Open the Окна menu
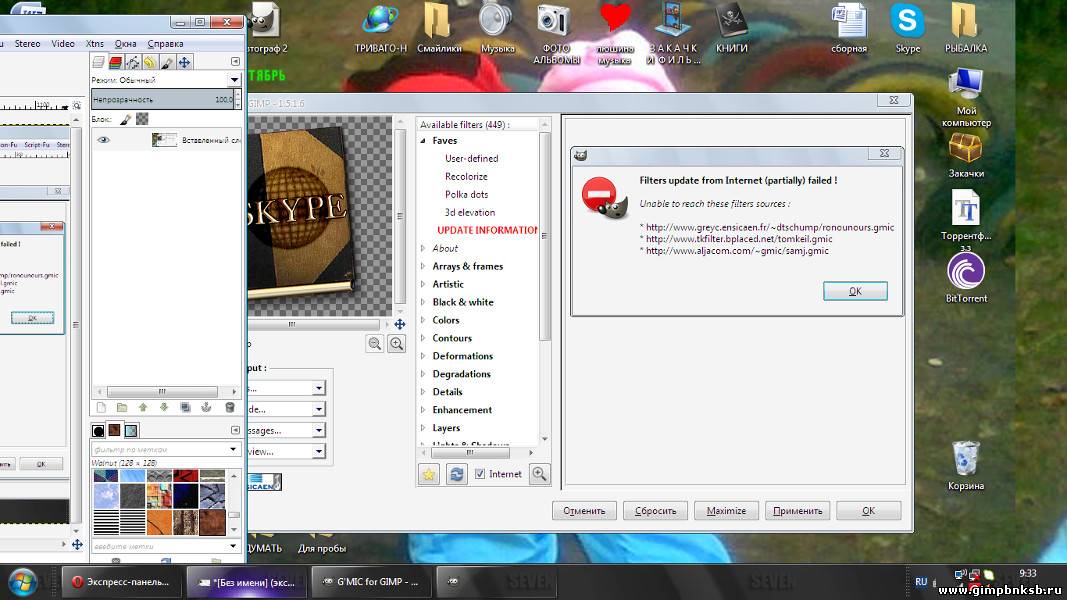This screenshot has height=600, width=1067. 125,44
